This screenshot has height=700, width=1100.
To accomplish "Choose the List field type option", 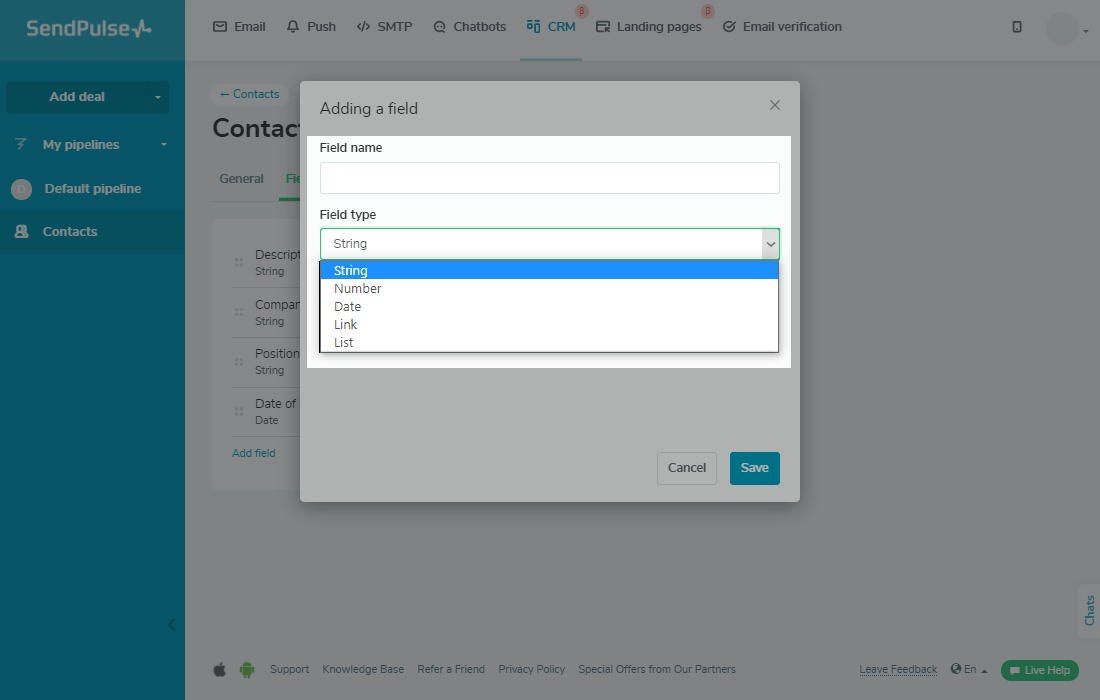I will [x=344, y=343].
